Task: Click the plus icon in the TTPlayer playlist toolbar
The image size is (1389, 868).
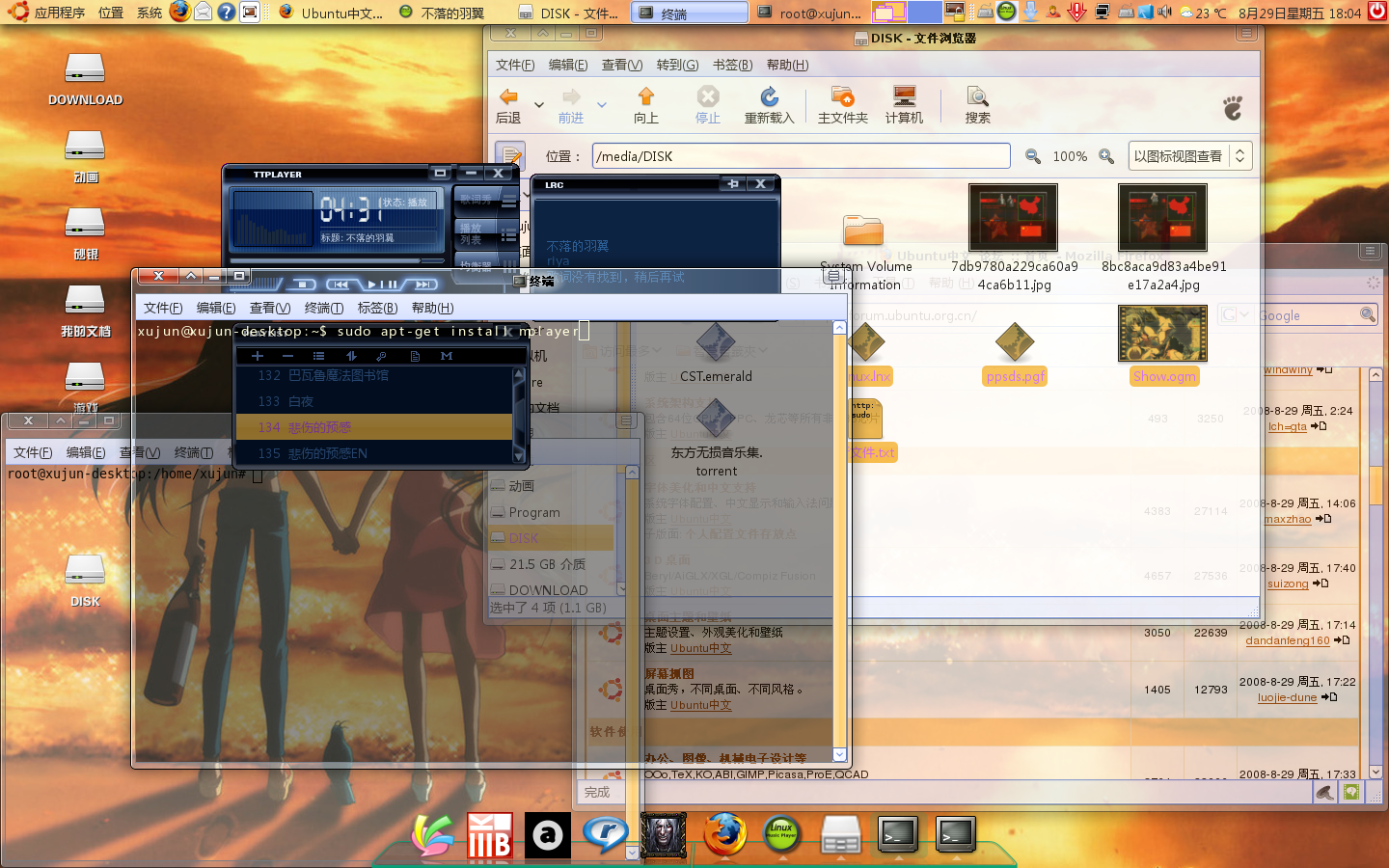Action: click(x=257, y=356)
